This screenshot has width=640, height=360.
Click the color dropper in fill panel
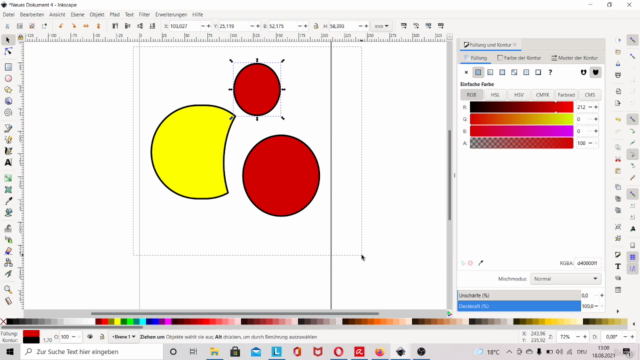coord(481,263)
